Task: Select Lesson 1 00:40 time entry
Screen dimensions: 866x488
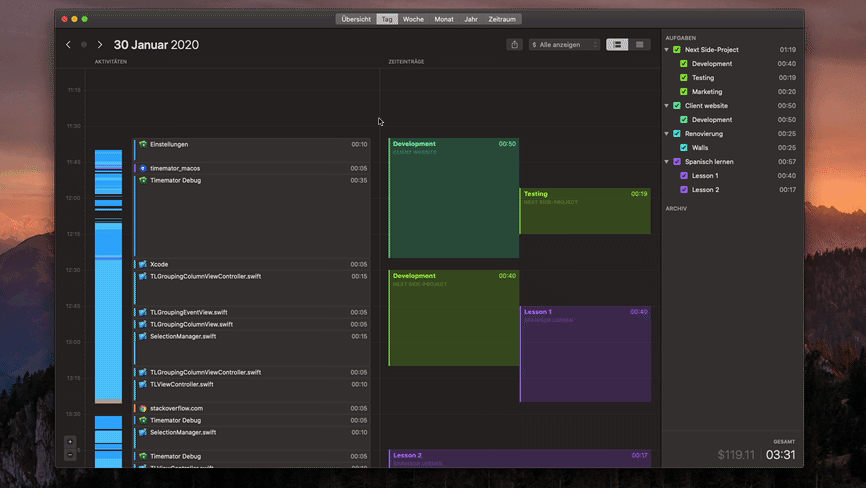Action: pos(585,354)
